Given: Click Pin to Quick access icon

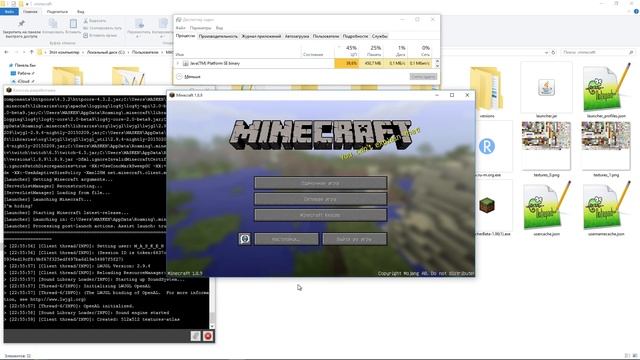Looking at the screenshot, I should tap(21, 24).
